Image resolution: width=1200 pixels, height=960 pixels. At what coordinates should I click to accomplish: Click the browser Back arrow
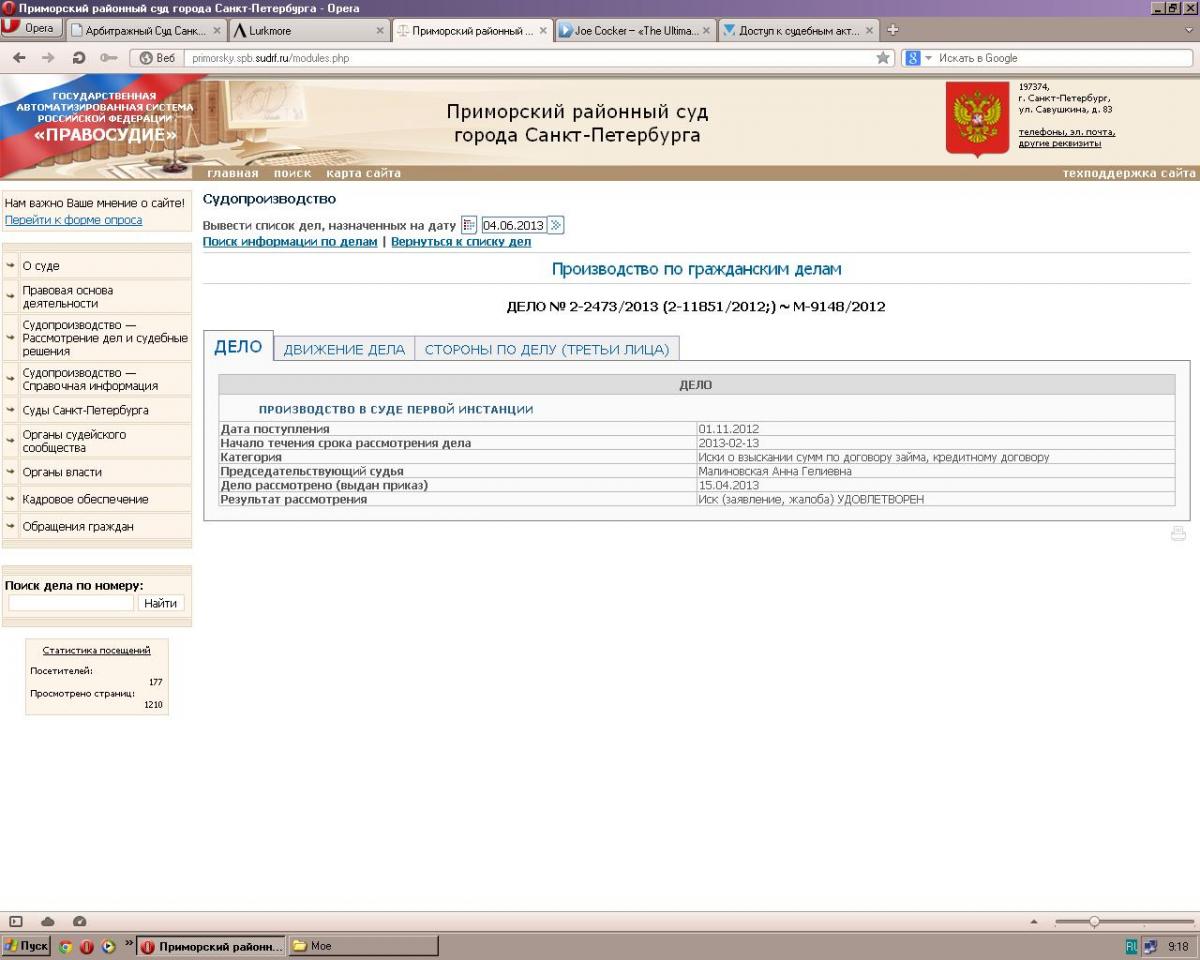[19, 58]
